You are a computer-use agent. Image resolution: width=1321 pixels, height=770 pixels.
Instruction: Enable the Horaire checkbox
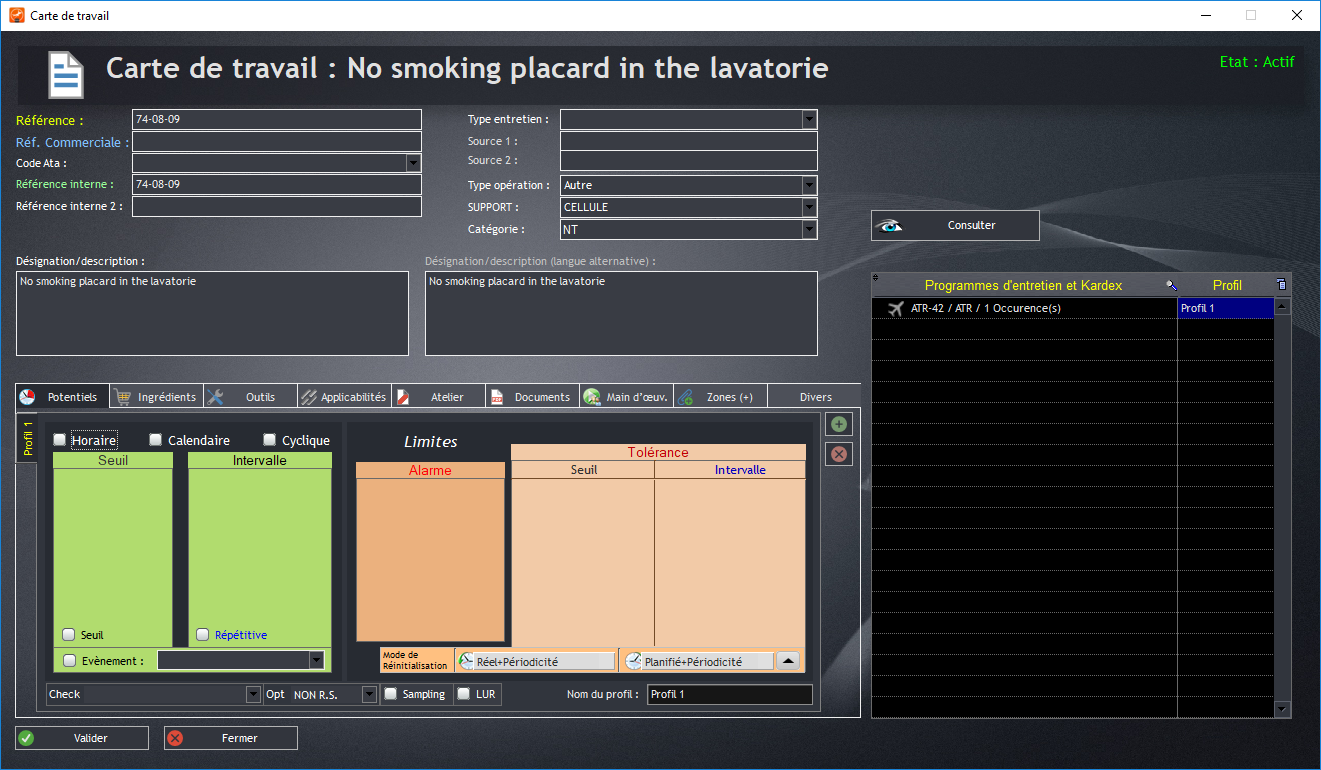click(60, 440)
